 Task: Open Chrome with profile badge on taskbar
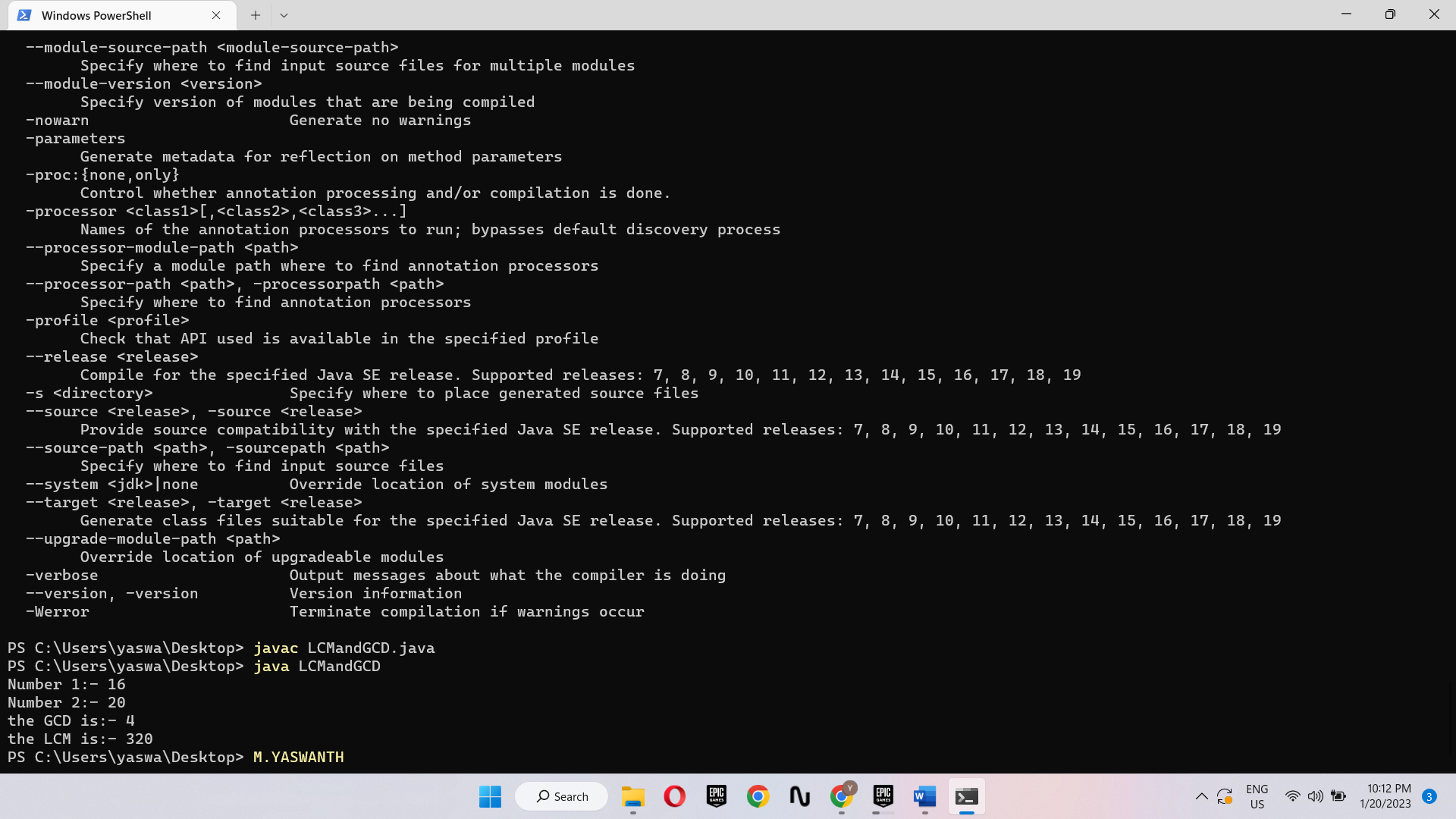click(x=842, y=796)
